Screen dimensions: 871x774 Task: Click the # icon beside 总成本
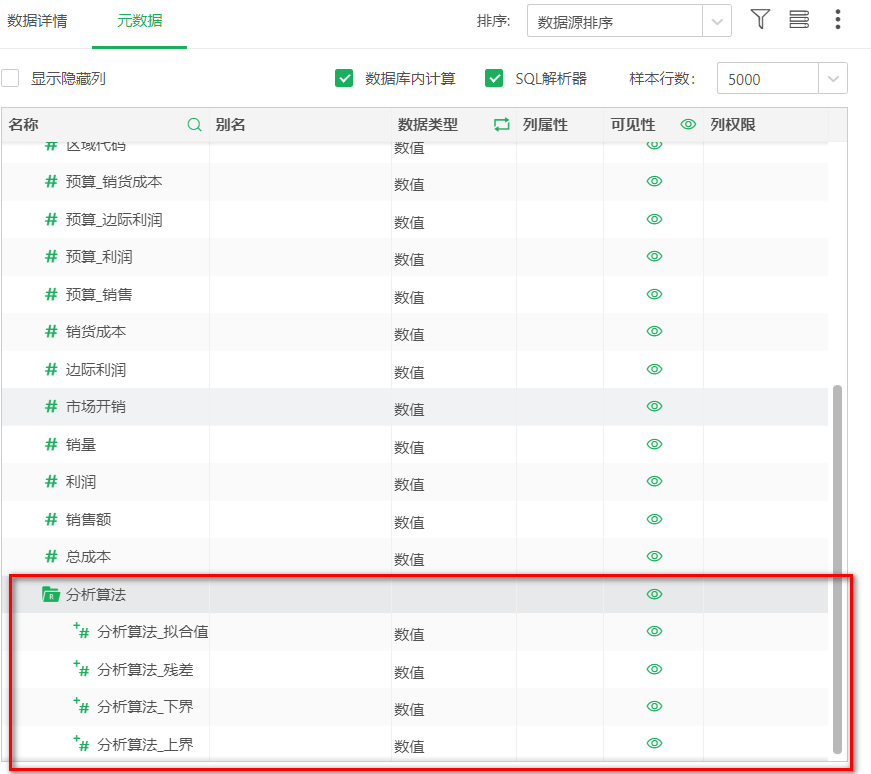click(51, 557)
